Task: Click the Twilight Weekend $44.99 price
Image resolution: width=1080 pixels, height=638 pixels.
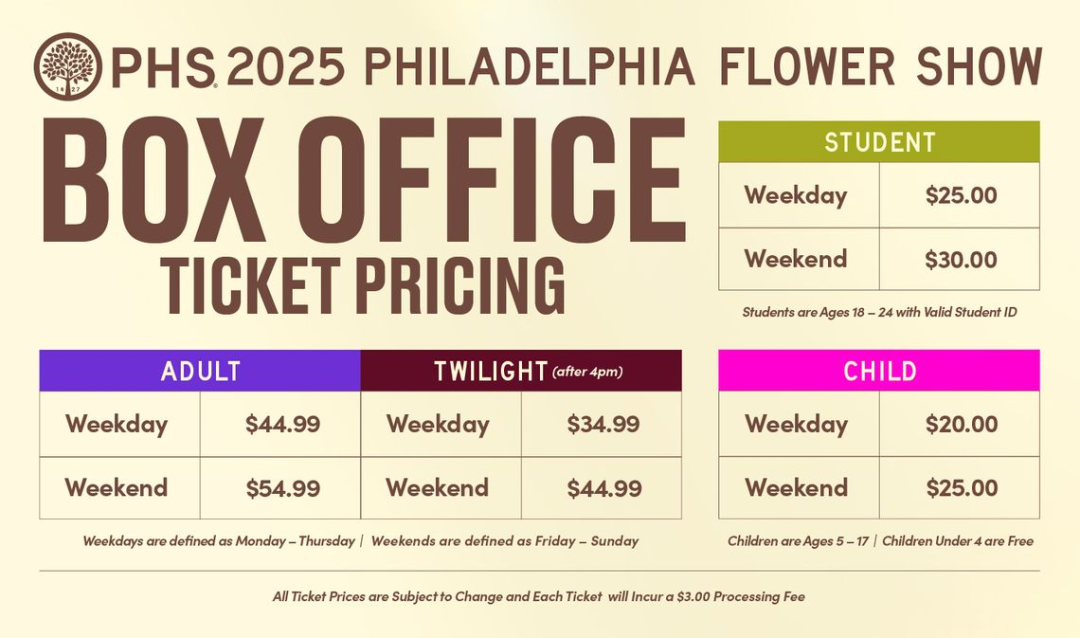Action: 604,488
